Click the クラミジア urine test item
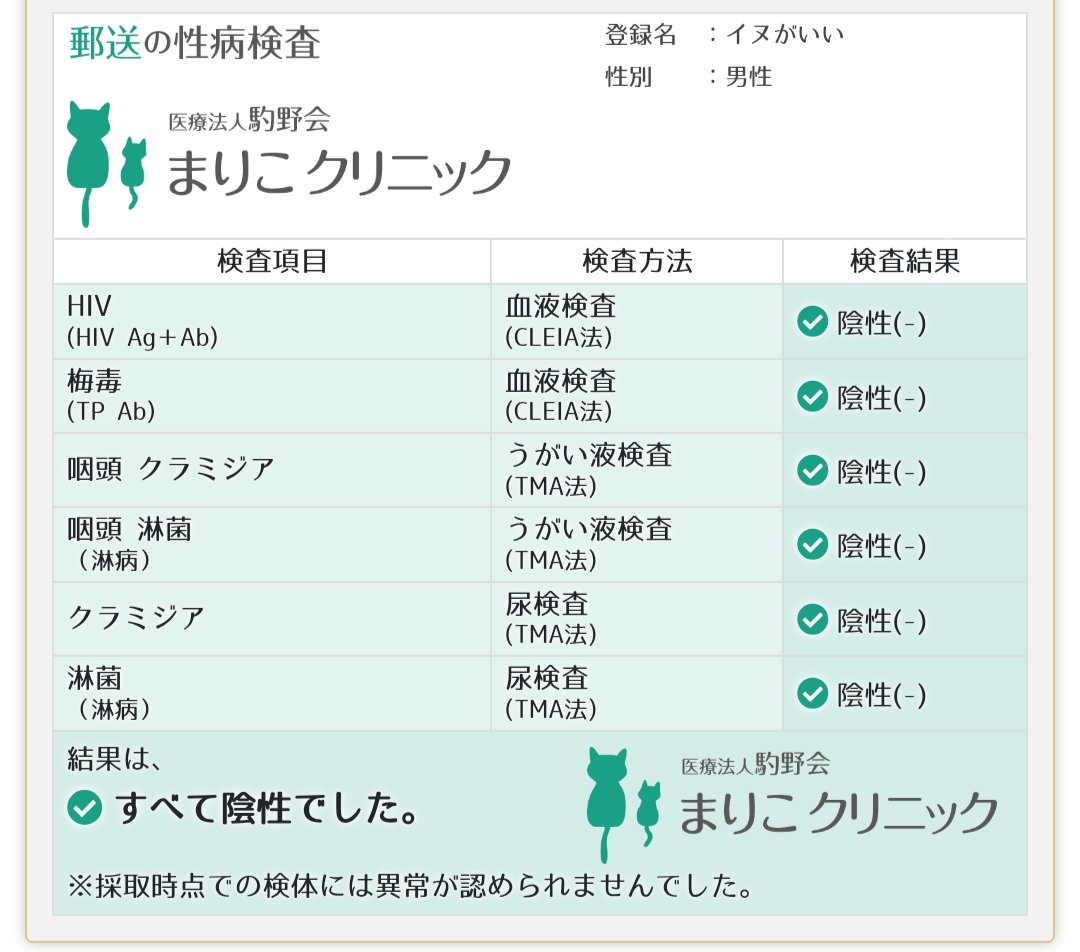 (x=136, y=618)
